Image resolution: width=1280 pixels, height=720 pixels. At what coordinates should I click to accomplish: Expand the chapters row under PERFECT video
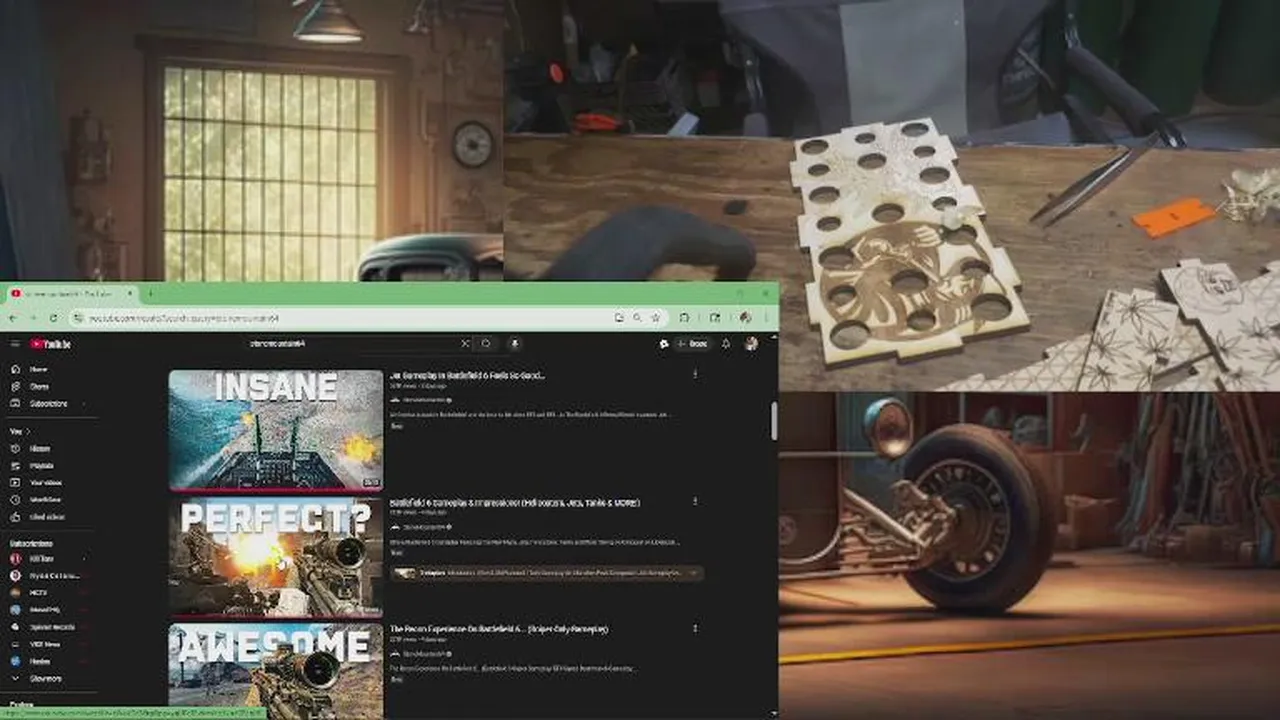547,573
